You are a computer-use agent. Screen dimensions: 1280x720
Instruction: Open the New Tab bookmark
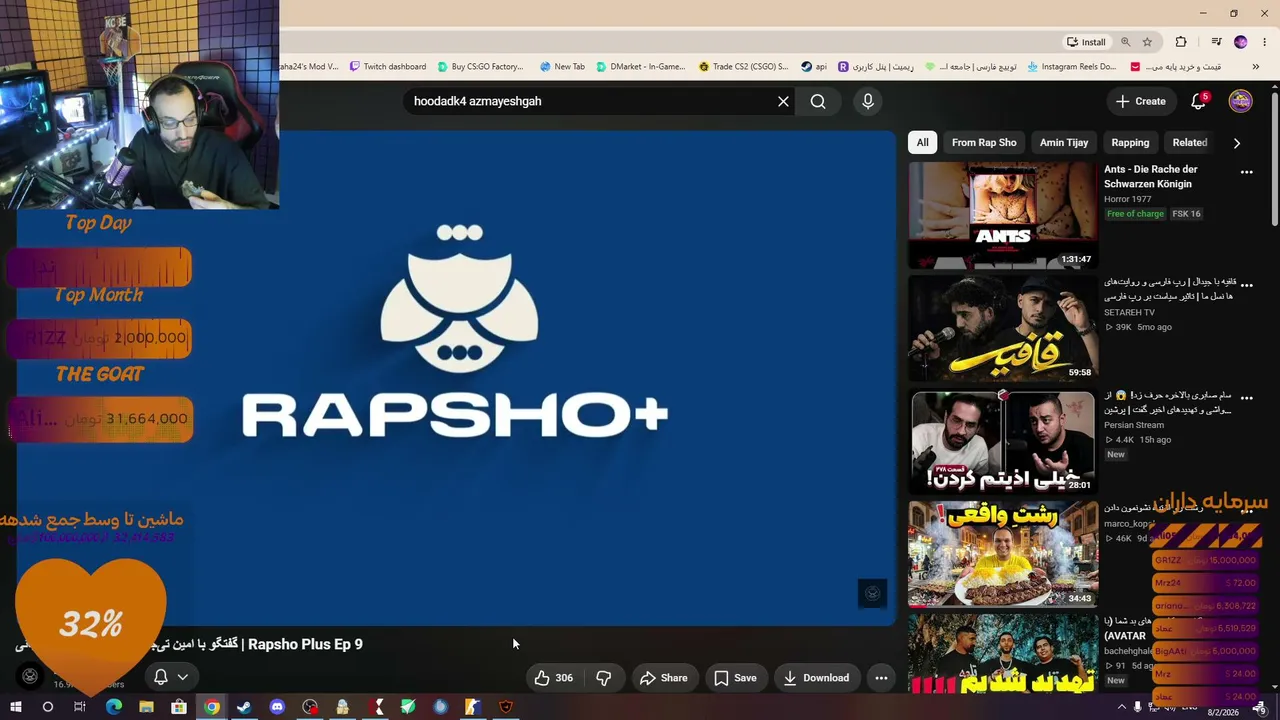coord(562,67)
